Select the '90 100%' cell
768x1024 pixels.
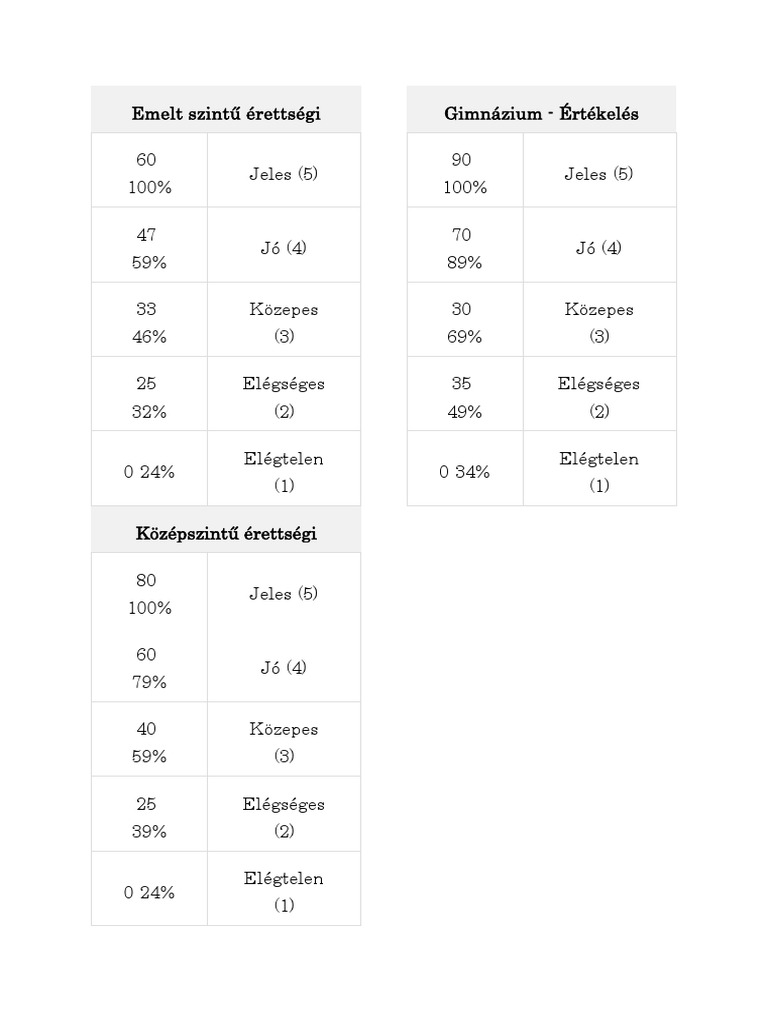[x=464, y=173]
